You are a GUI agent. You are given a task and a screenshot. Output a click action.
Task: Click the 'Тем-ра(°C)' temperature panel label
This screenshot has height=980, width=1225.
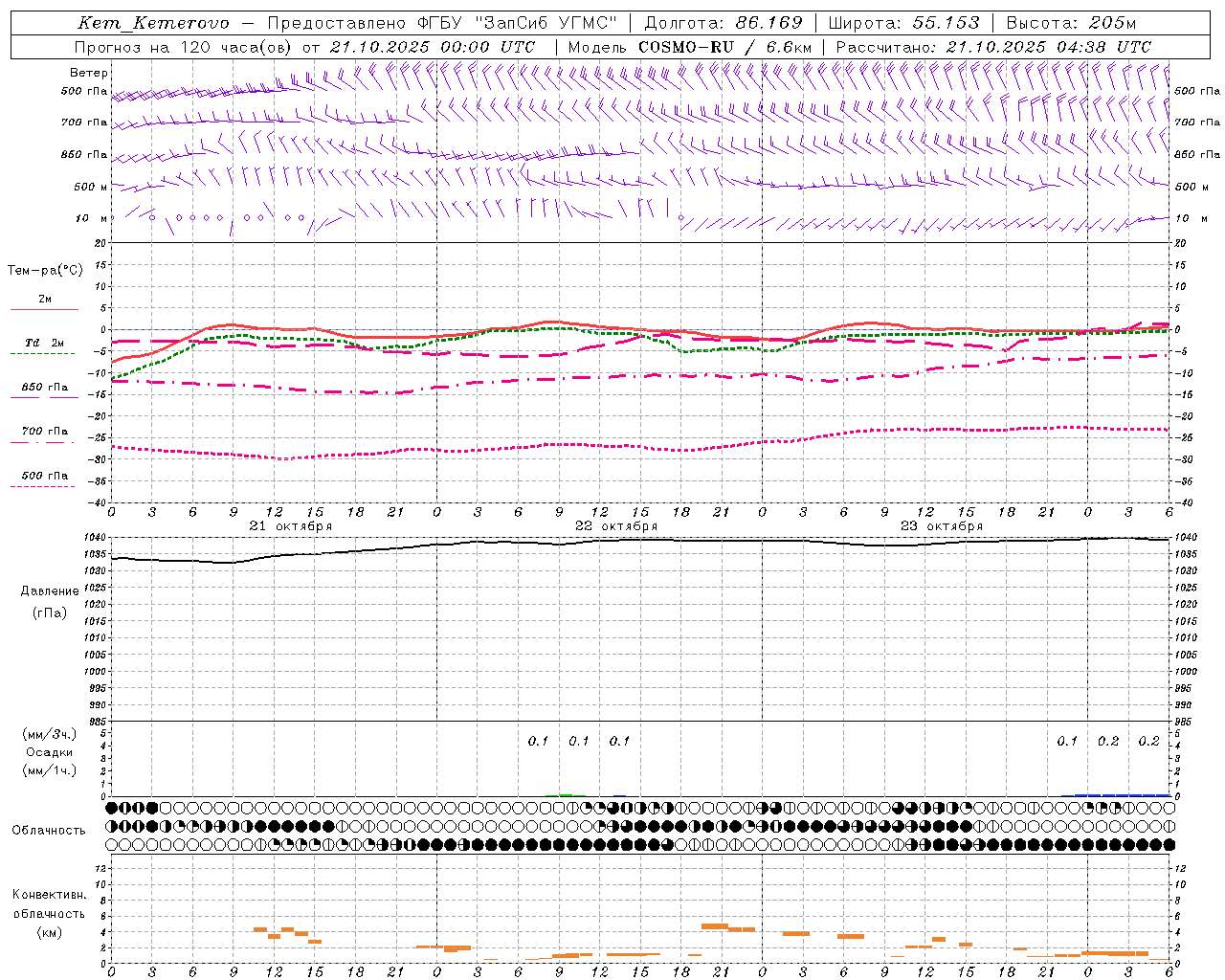(x=45, y=271)
